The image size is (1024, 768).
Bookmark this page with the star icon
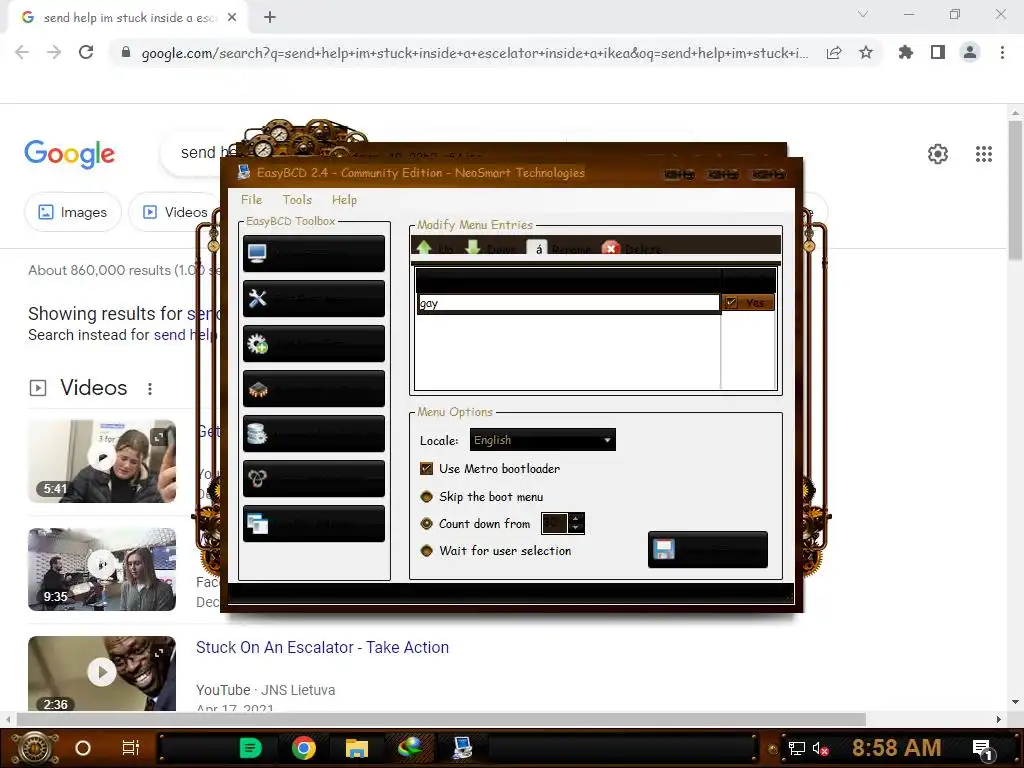[x=866, y=52]
